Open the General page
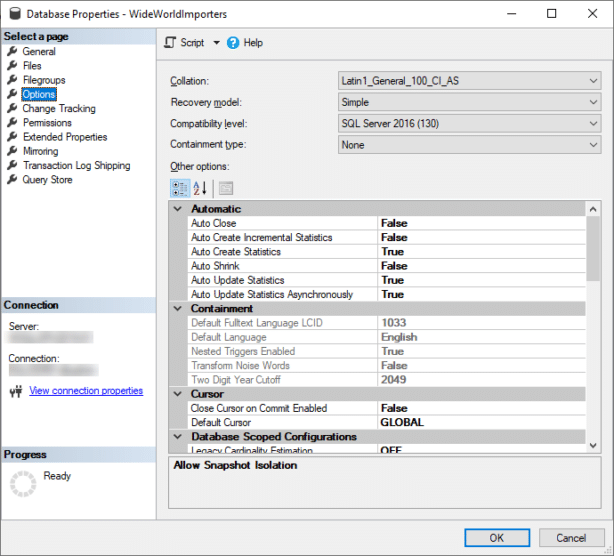 39,51
